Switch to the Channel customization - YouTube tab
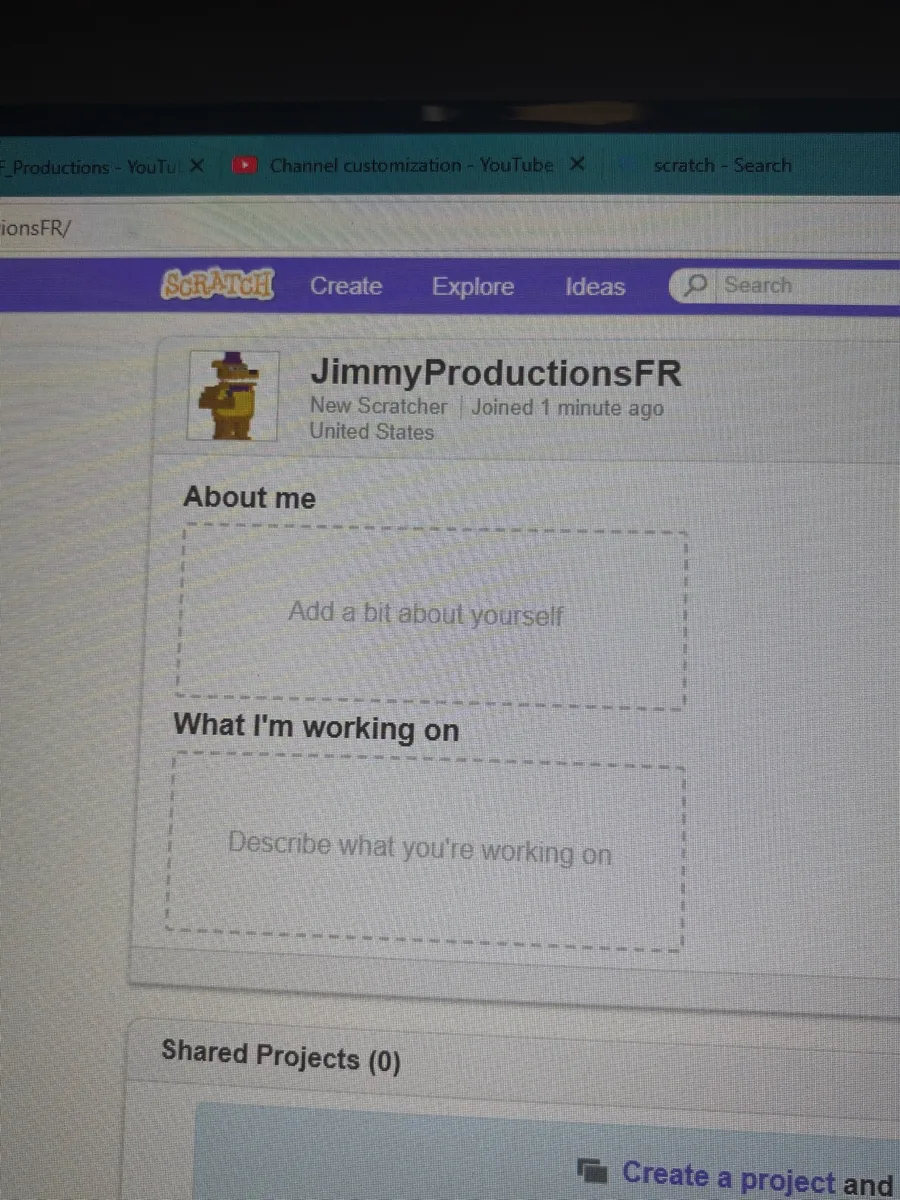Screen dimensions: 900x1200 coord(412,166)
